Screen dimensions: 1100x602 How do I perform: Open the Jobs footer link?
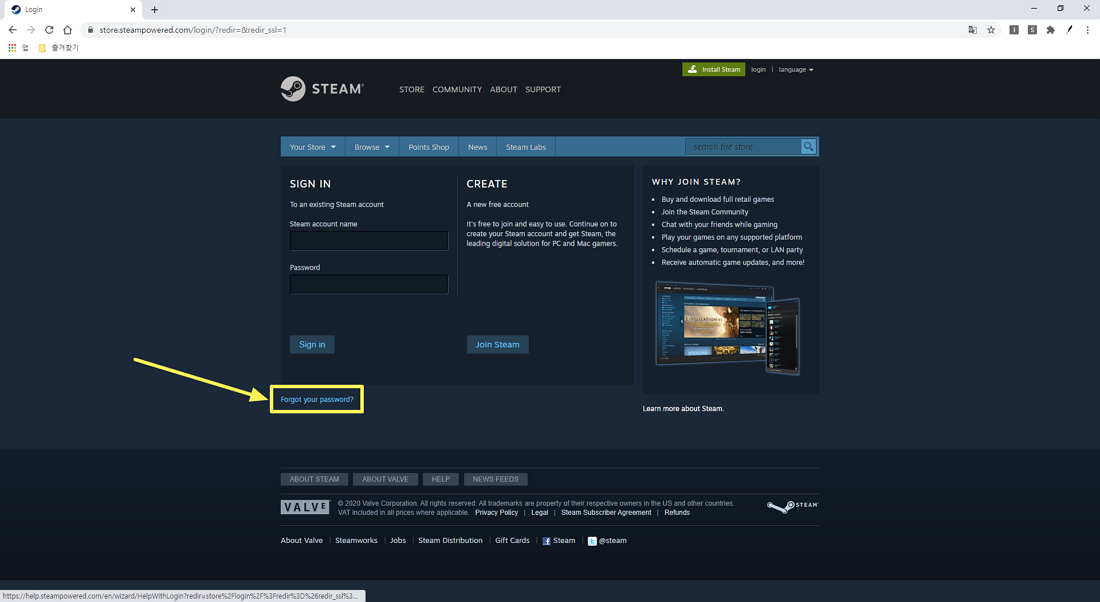398,540
